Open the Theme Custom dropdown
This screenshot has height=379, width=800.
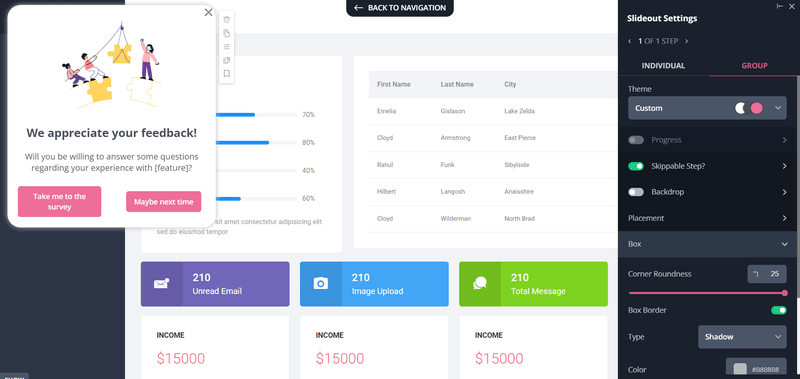[707, 108]
